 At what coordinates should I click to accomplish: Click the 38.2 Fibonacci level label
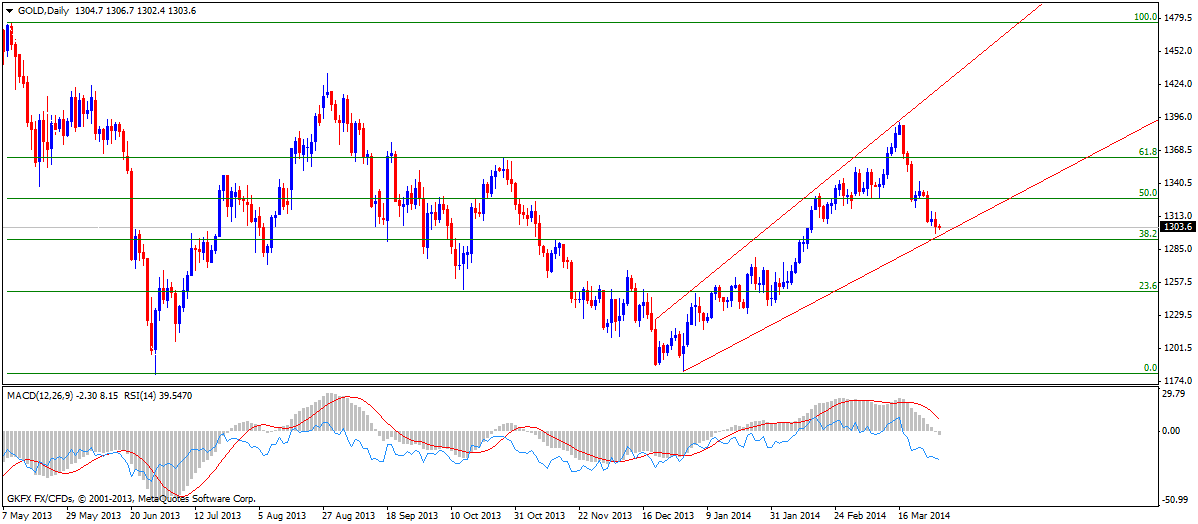(1148, 234)
